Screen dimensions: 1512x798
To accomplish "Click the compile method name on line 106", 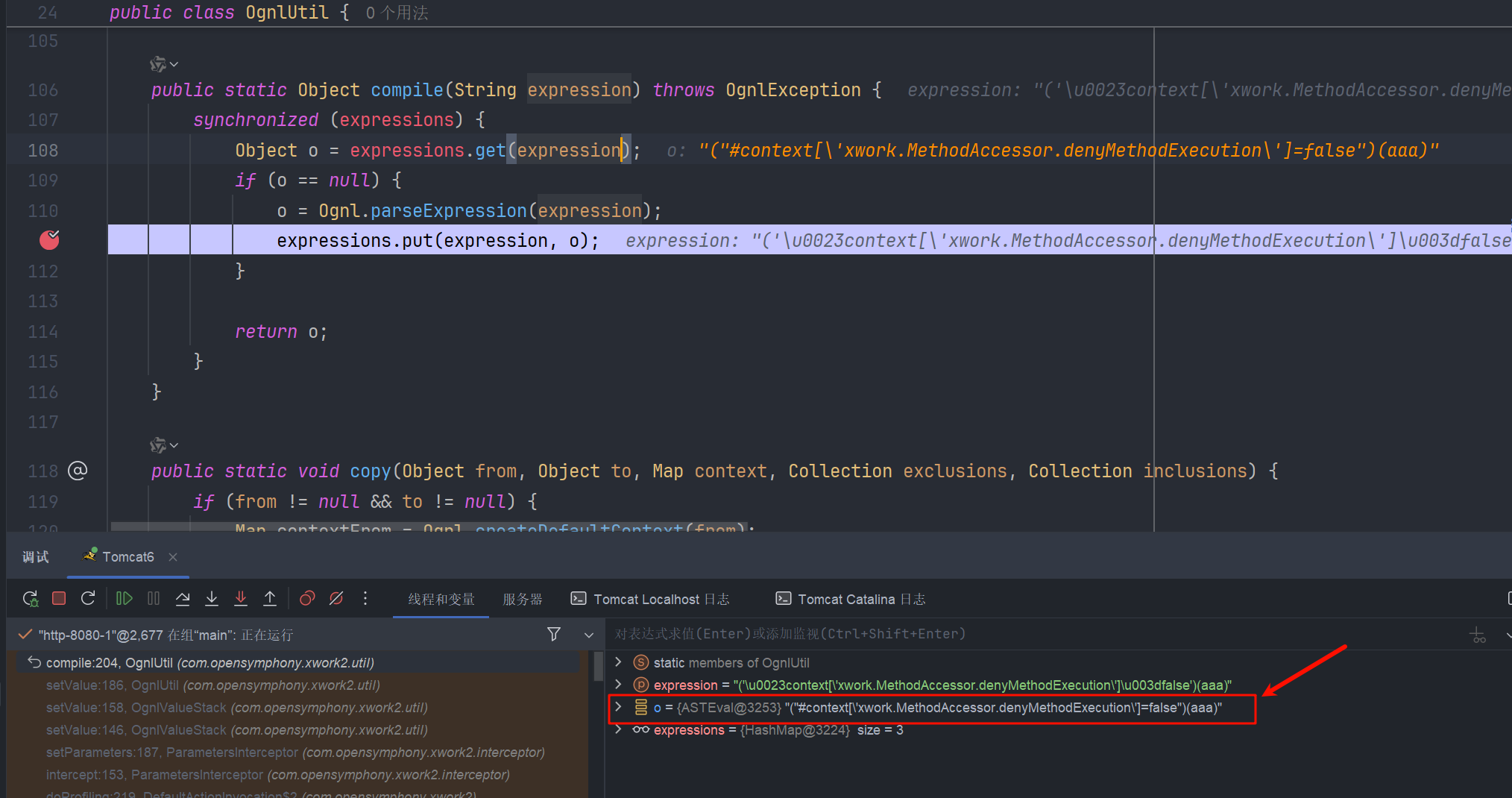I will pos(407,90).
